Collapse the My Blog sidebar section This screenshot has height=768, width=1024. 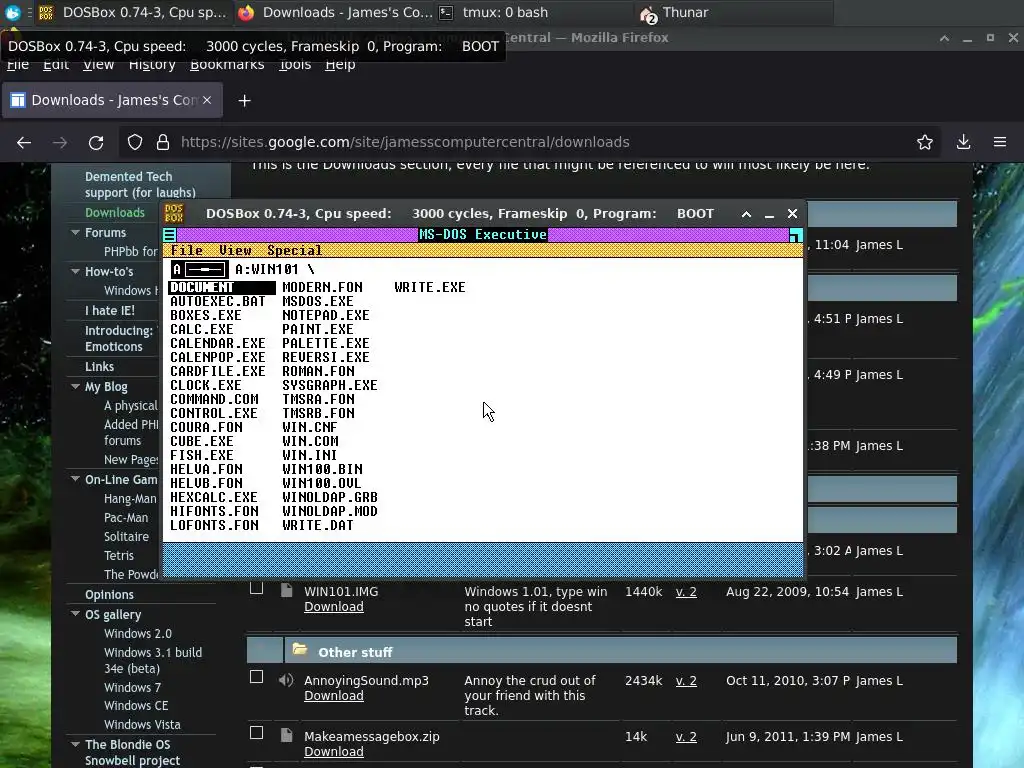(x=75, y=387)
